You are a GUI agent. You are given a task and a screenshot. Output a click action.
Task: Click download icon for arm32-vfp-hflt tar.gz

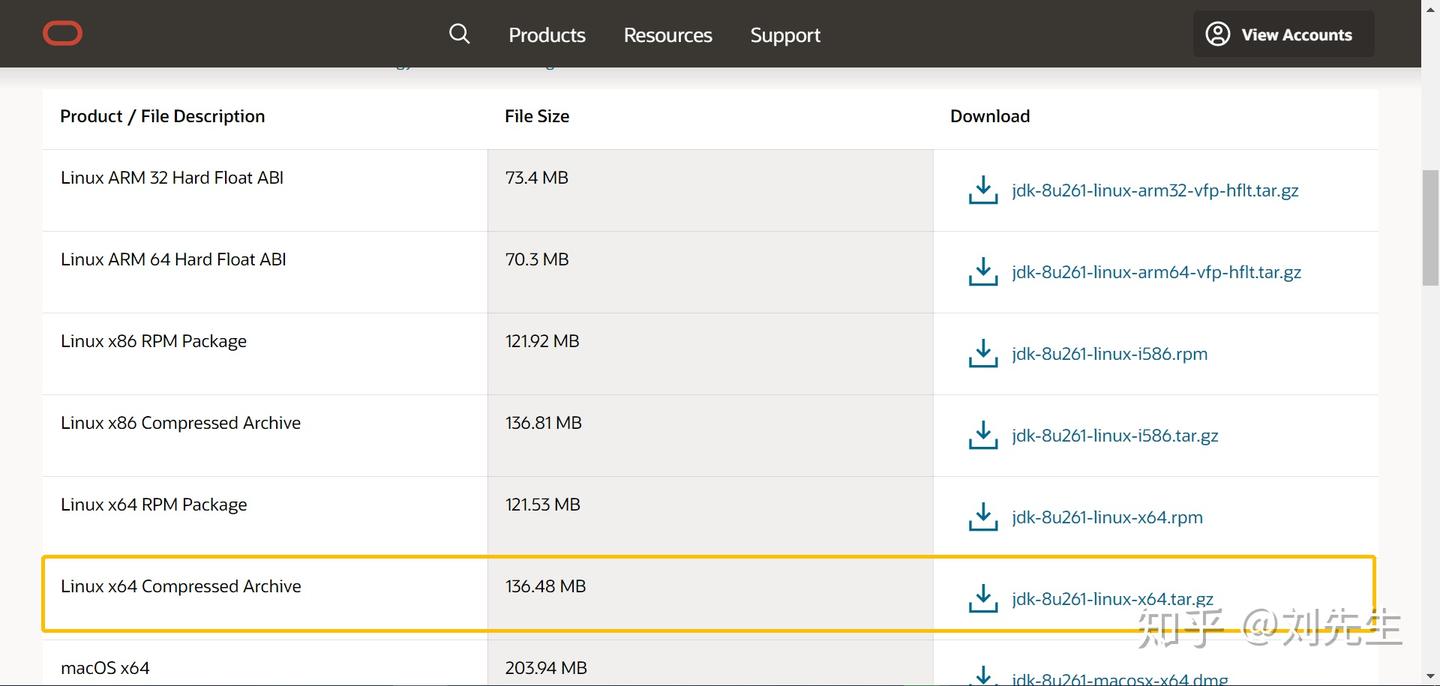pos(983,190)
